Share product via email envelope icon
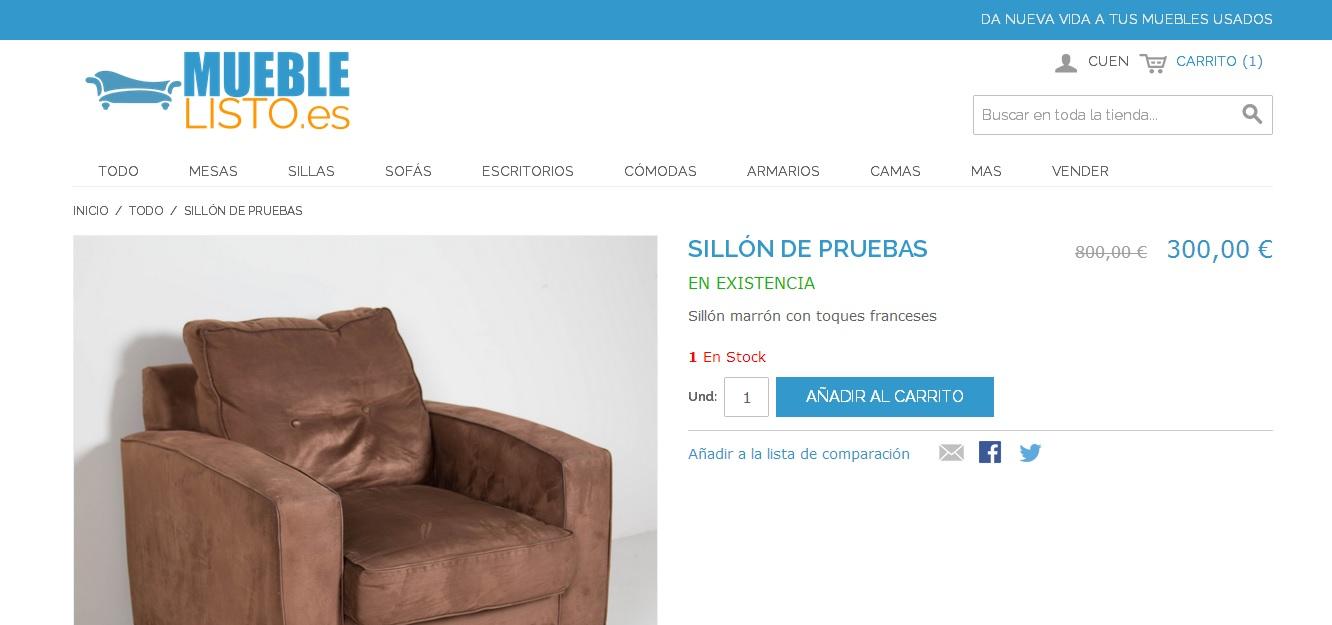The width and height of the screenshot is (1332, 625). [x=951, y=453]
